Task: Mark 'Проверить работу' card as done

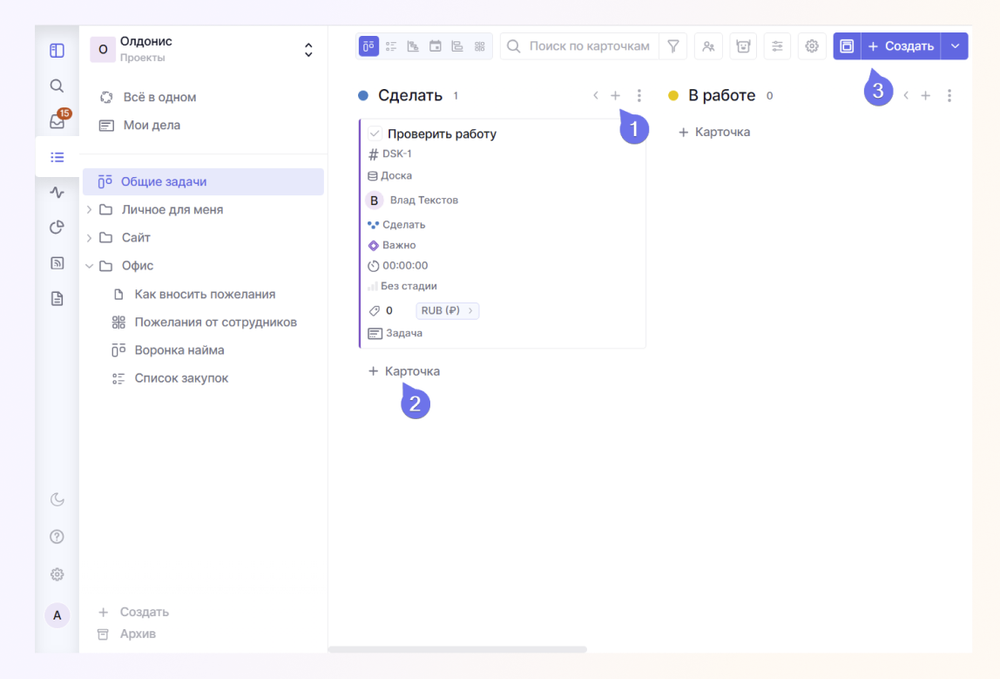Action: [x=375, y=134]
